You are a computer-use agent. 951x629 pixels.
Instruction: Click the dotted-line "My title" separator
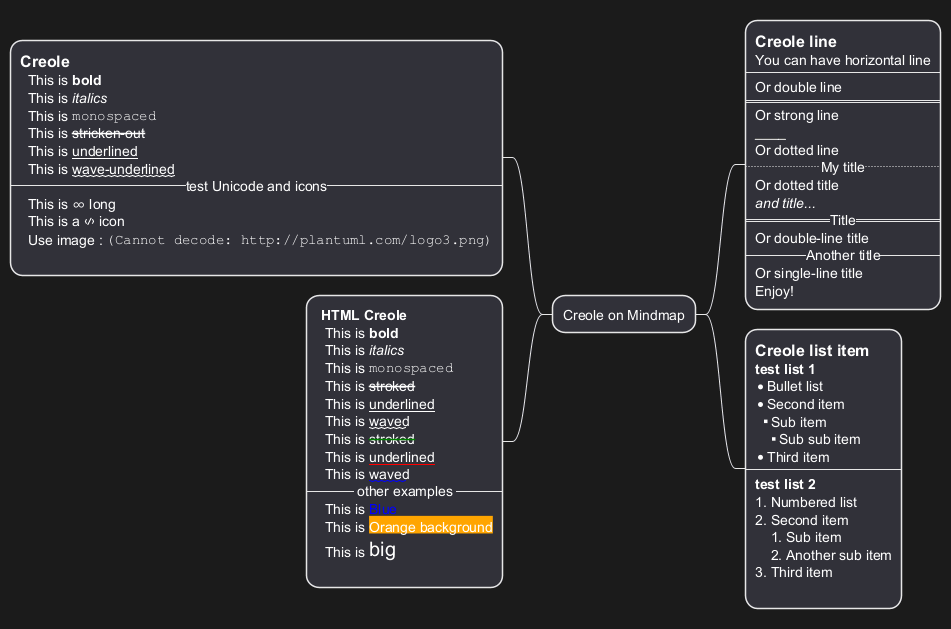[842, 168]
